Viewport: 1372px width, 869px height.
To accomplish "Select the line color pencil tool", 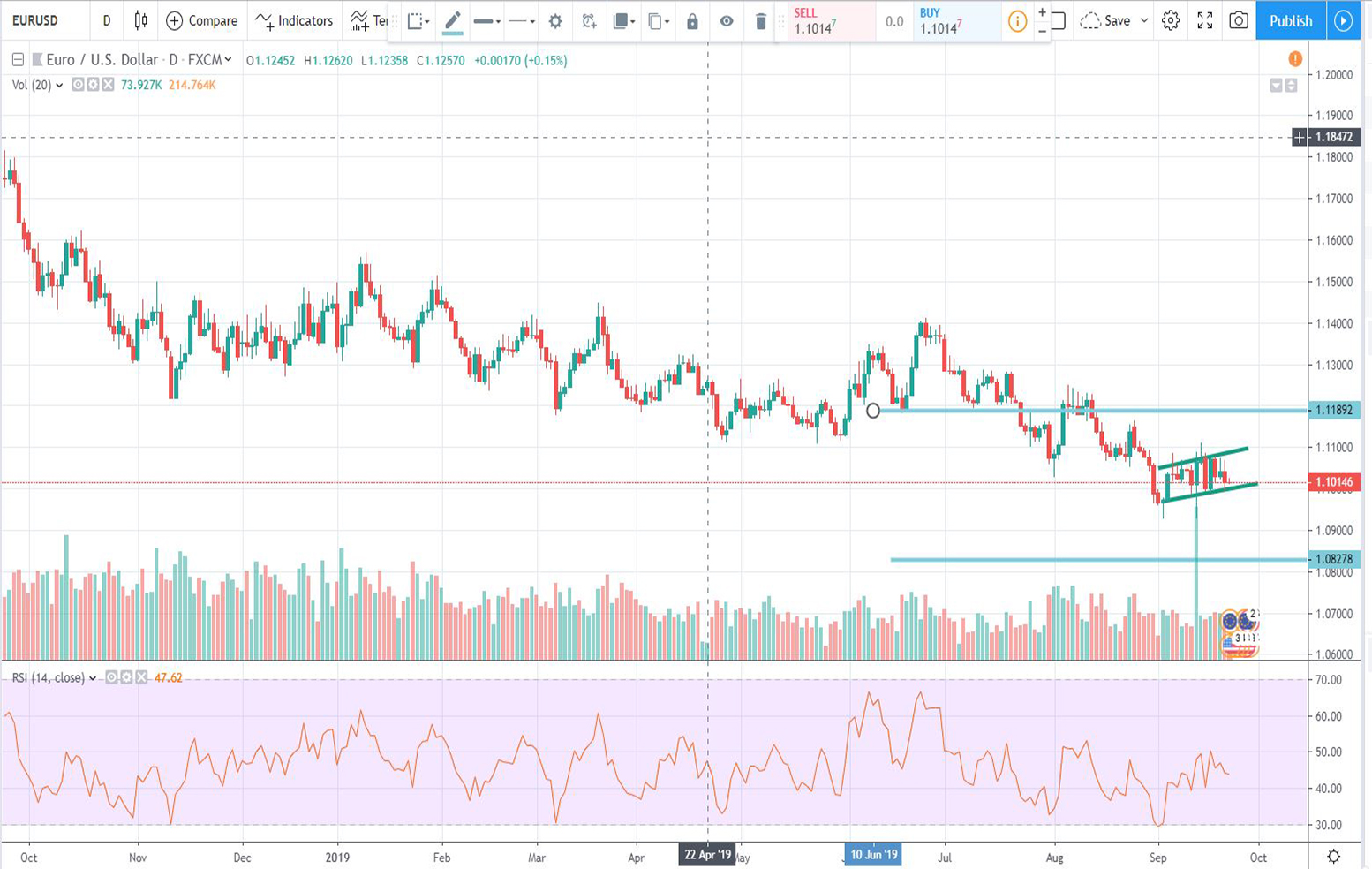I will coord(452,21).
